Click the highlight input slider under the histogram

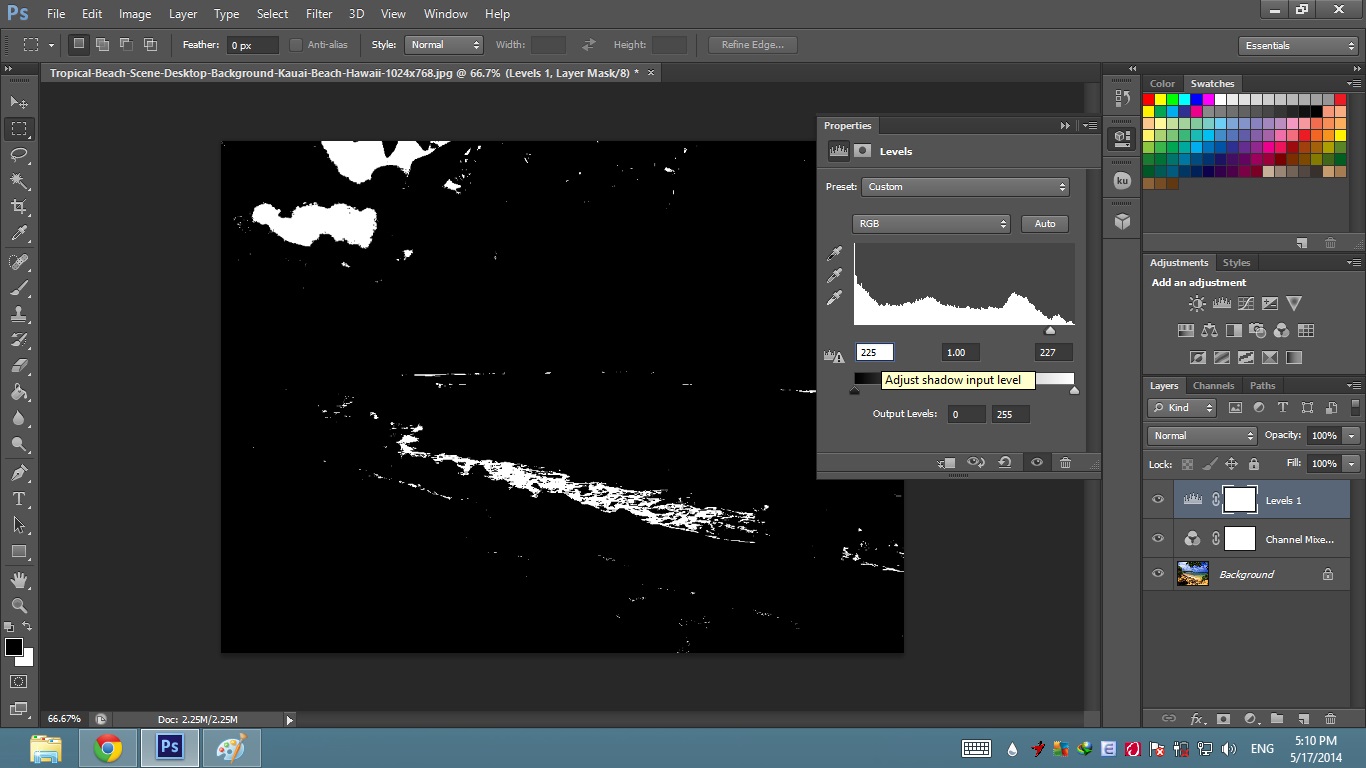coord(1050,330)
